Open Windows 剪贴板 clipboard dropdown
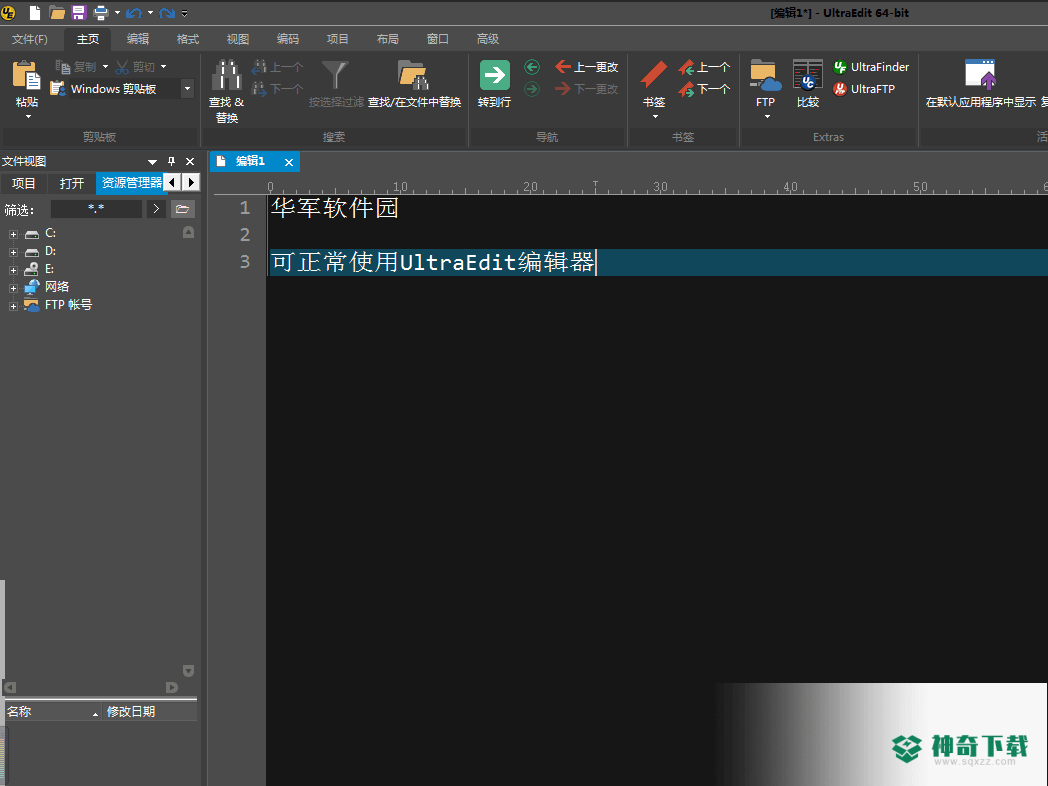The height and width of the screenshot is (786, 1048). click(x=187, y=88)
